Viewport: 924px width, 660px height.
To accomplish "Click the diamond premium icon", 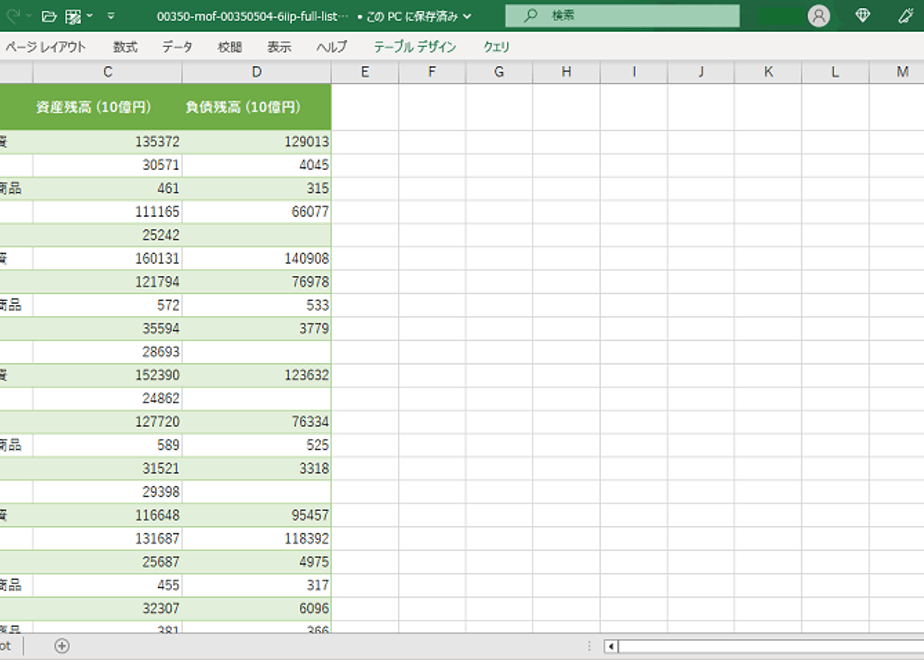I will point(863,15).
